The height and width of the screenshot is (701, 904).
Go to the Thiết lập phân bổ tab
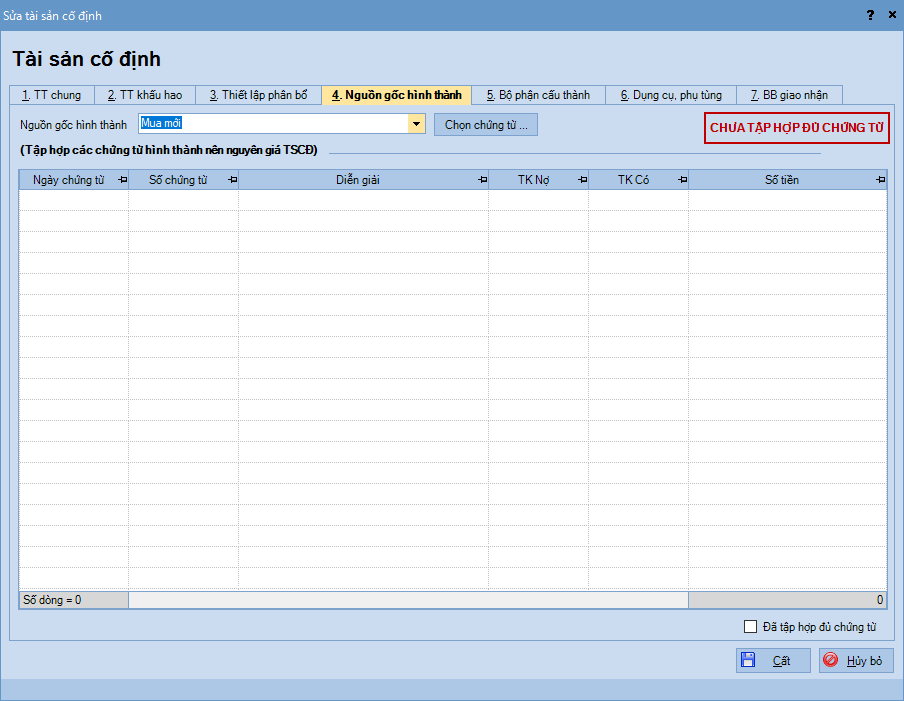(x=258, y=95)
